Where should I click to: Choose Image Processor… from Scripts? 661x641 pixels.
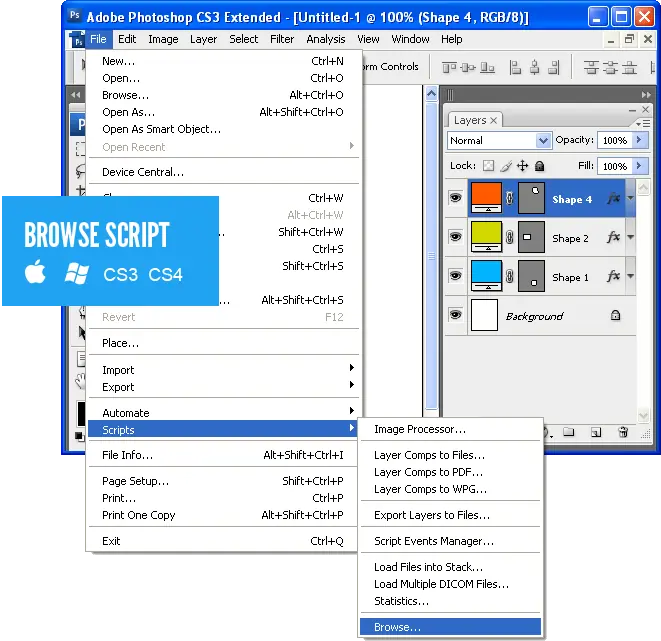[x=450, y=429]
